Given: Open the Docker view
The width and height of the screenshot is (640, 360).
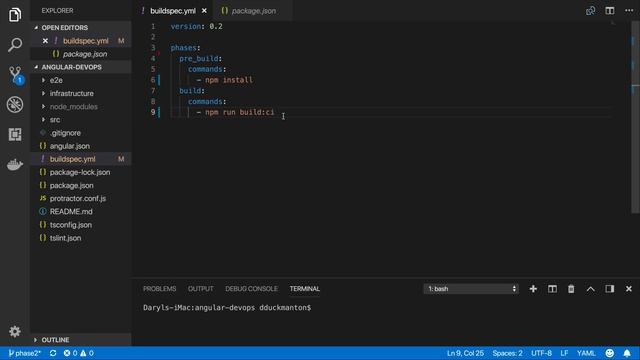Looking at the screenshot, I should 15,164.
